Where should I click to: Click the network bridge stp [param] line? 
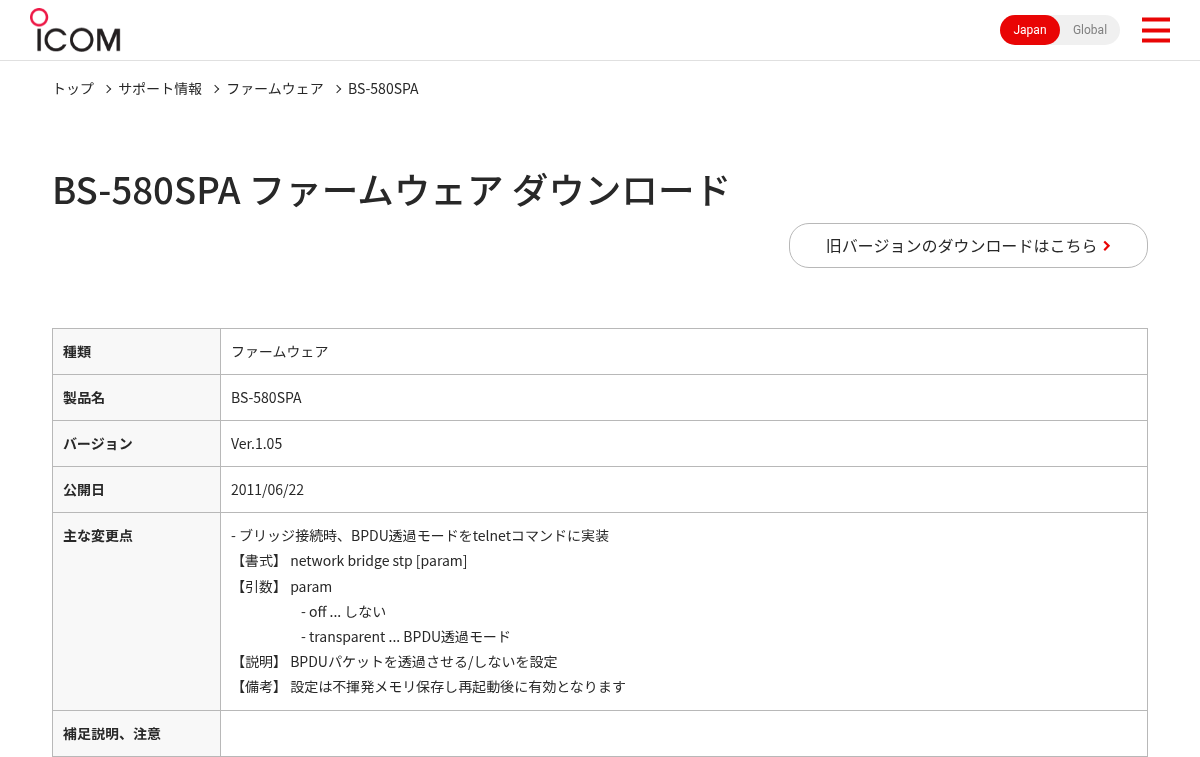349,560
